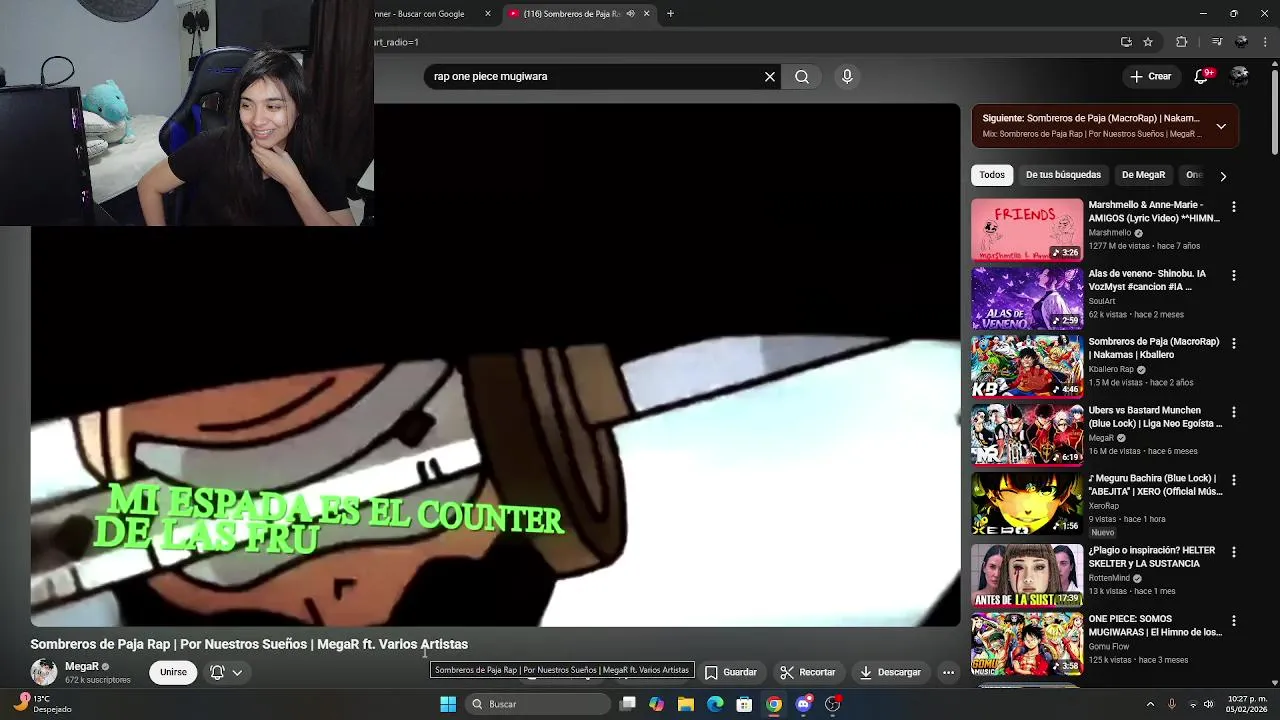Viewport: 1280px width, 720px height.
Task: Open YouTube notifications bell
Action: (1203, 76)
